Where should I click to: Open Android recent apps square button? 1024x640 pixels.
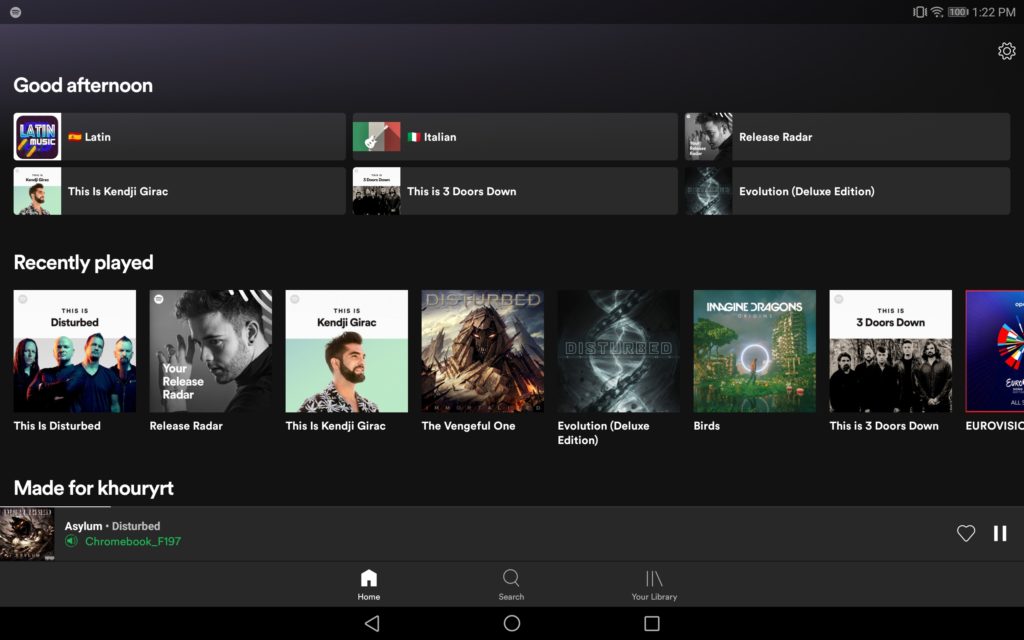point(652,623)
